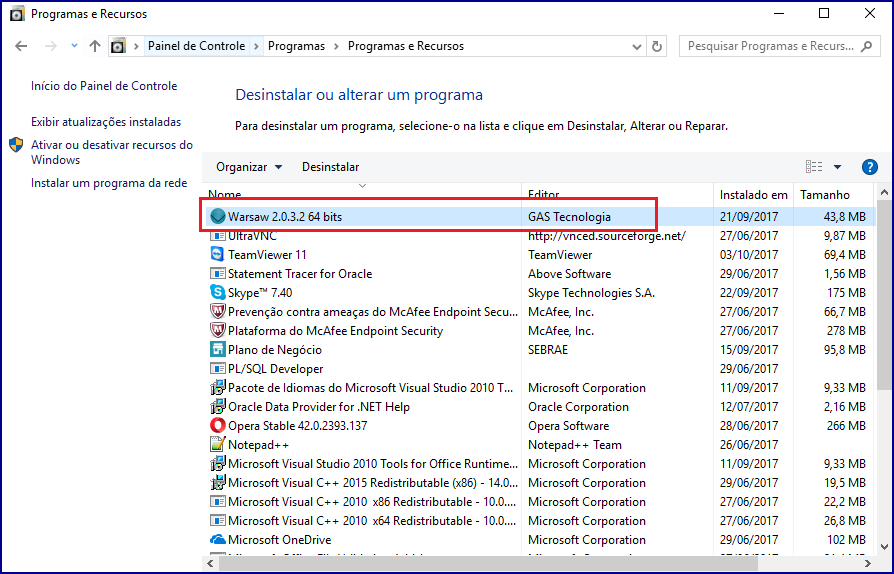Viewport: 894px width, 574px height.
Task: Click the Warsaw 2.0.3.2 globe icon
Action: point(218,216)
